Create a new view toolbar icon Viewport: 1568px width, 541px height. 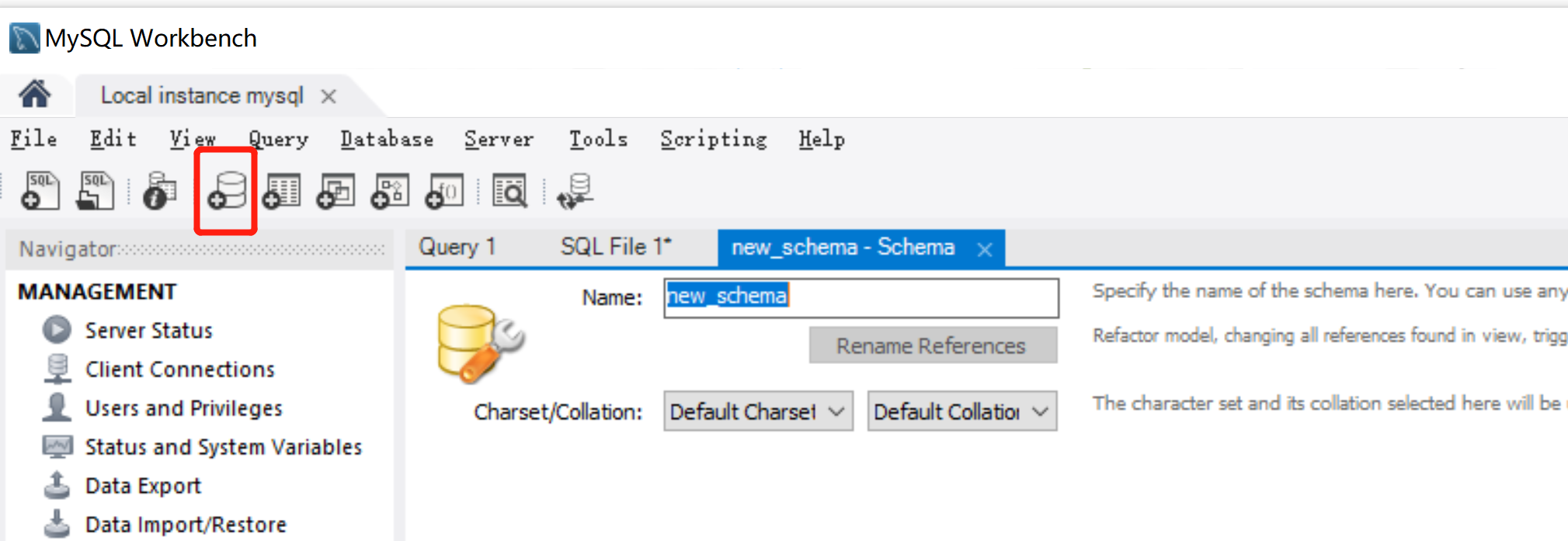pos(336,191)
